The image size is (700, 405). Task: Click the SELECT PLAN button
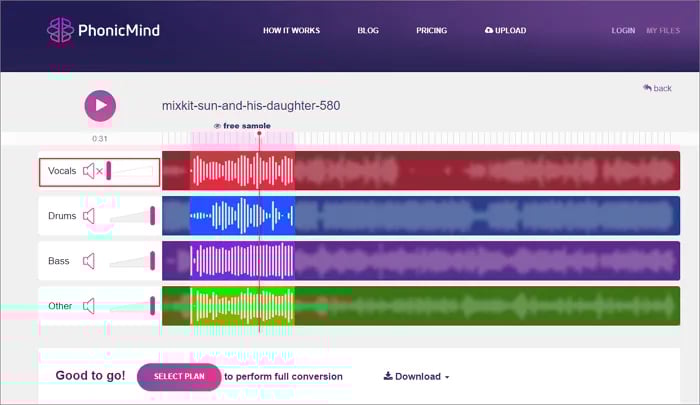[179, 377]
